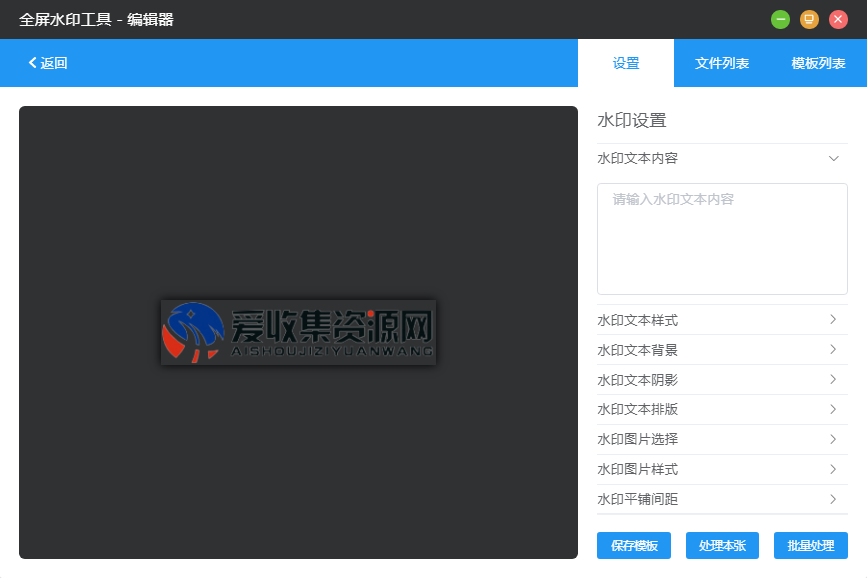
Task: Click the green minimize circle icon
Action: tap(780, 18)
